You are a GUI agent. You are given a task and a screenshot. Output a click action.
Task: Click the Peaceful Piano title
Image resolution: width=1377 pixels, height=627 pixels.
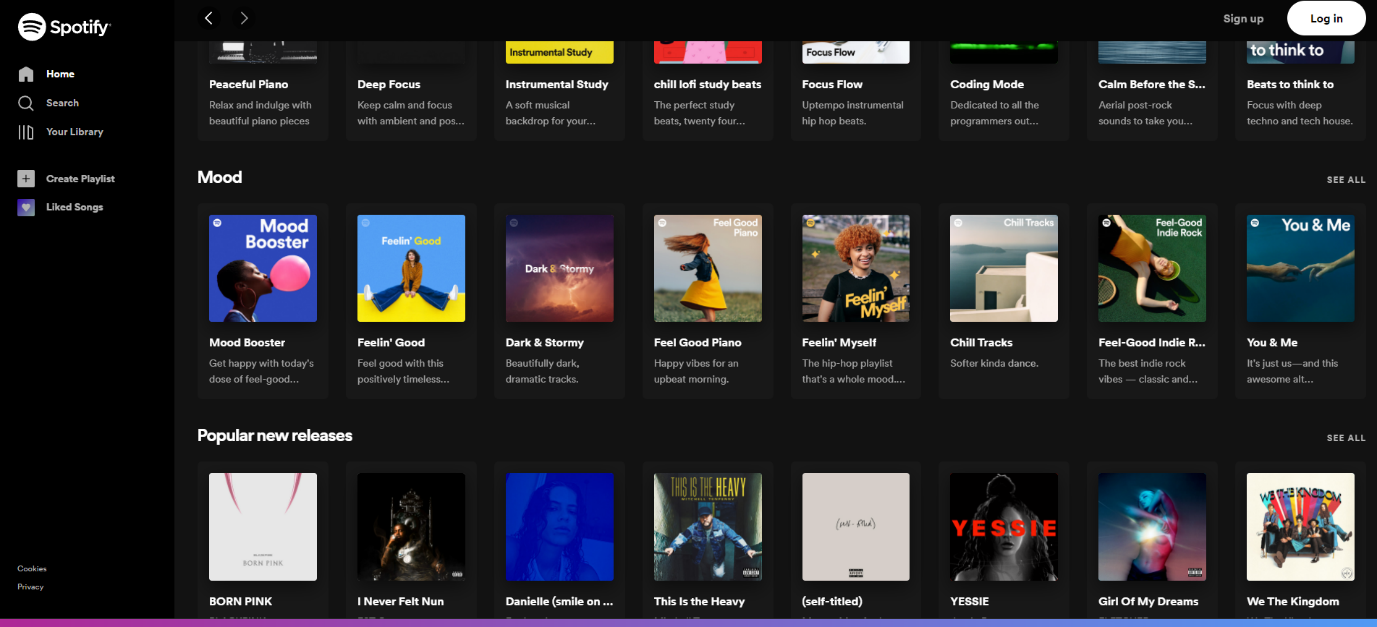click(x=248, y=84)
